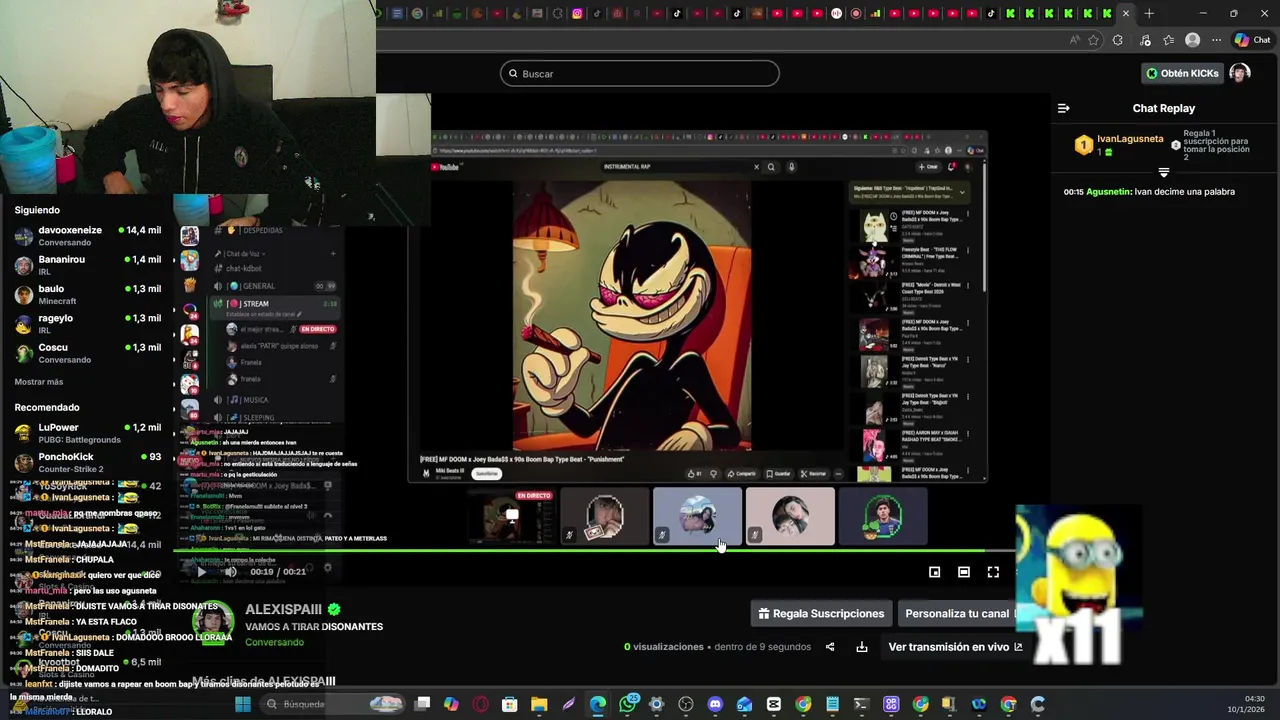Open WhatsApp from the taskbar
The height and width of the screenshot is (720, 1280).
pyautogui.click(x=628, y=704)
